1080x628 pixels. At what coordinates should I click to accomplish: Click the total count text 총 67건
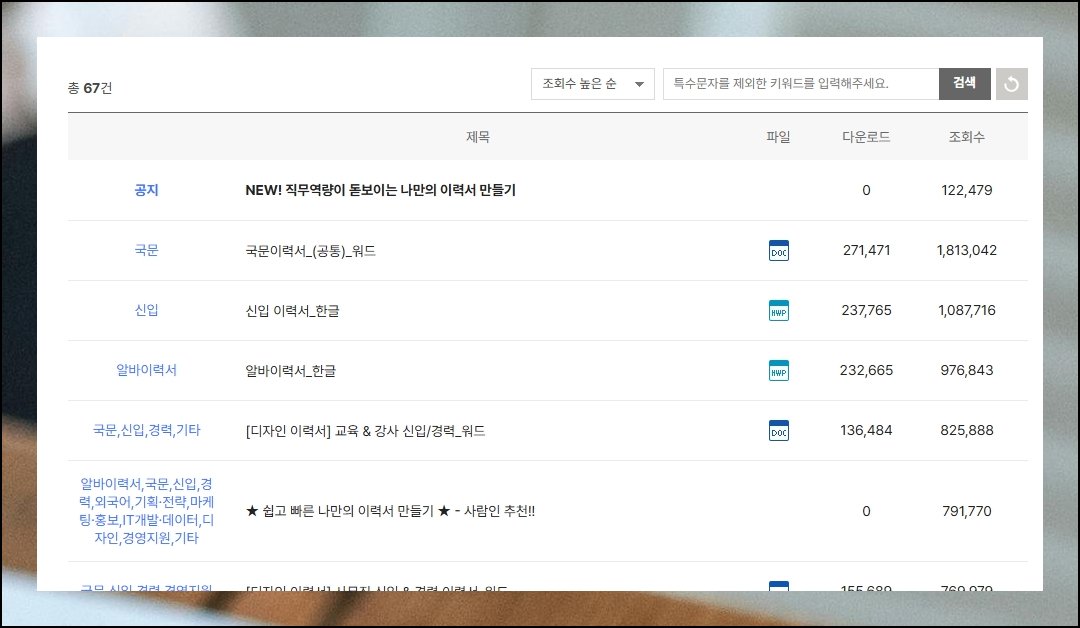[90, 88]
